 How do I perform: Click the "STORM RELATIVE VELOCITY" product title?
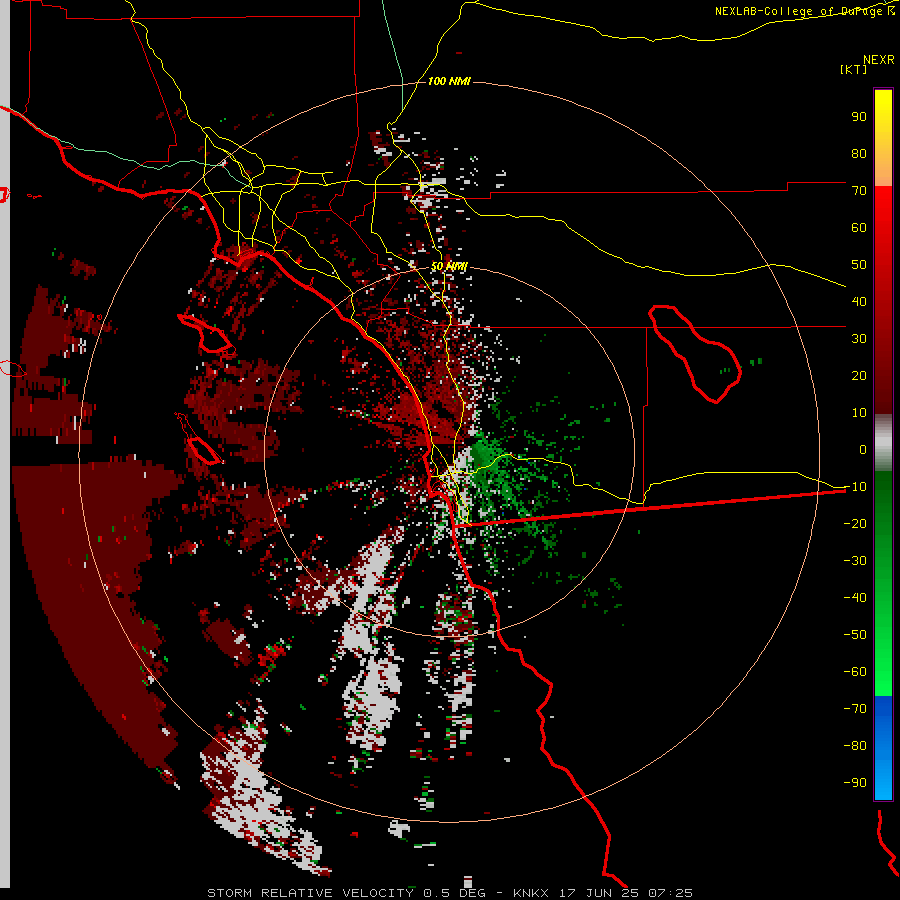(310, 893)
